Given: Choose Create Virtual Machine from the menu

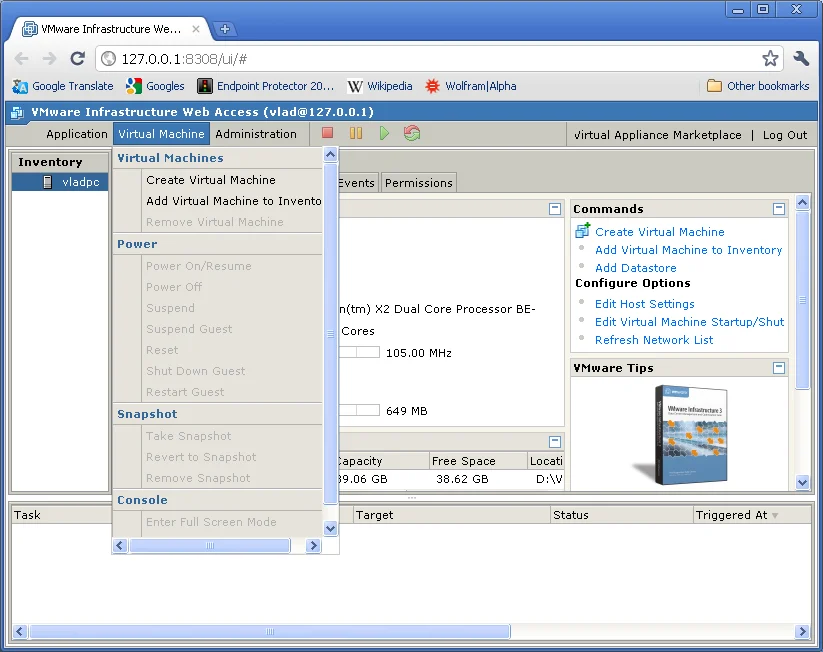Looking at the screenshot, I should pos(210,180).
